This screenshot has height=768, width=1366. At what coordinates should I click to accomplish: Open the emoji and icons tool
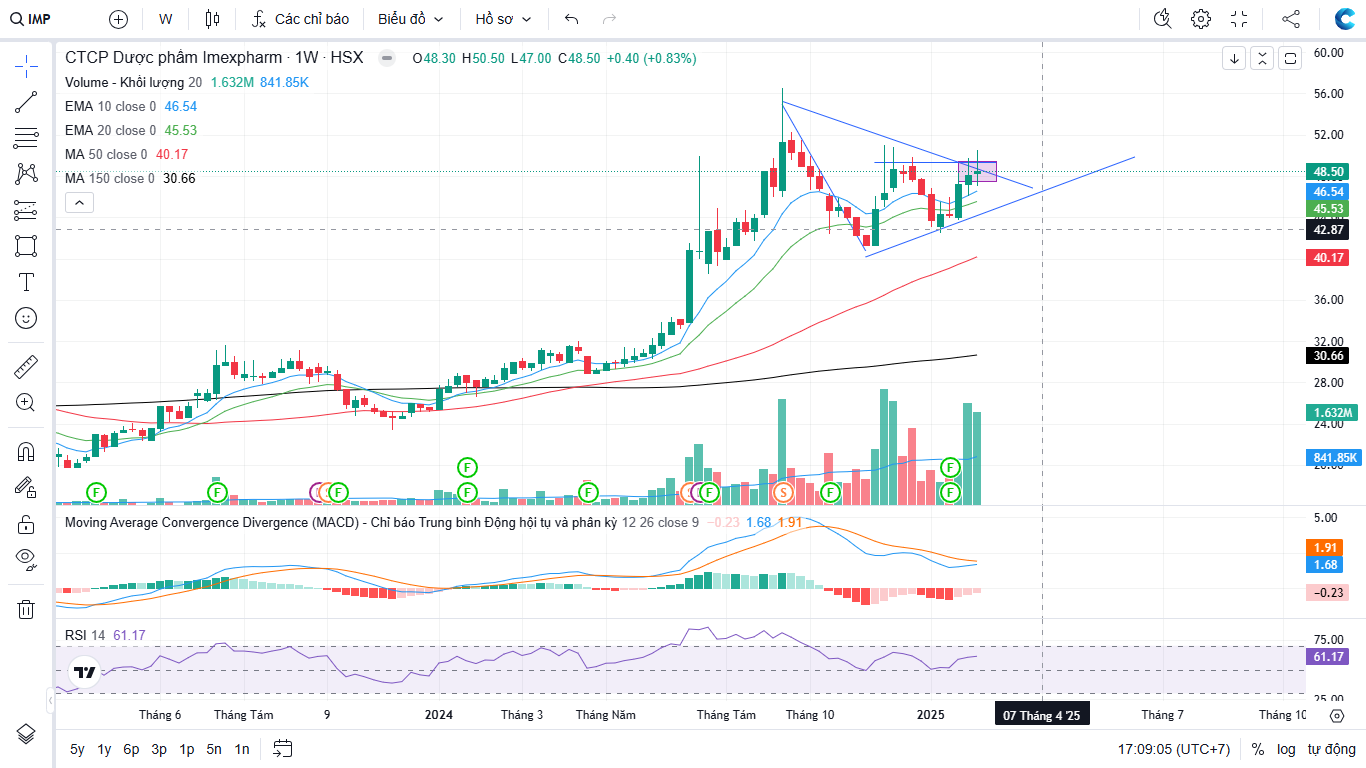pos(26,318)
